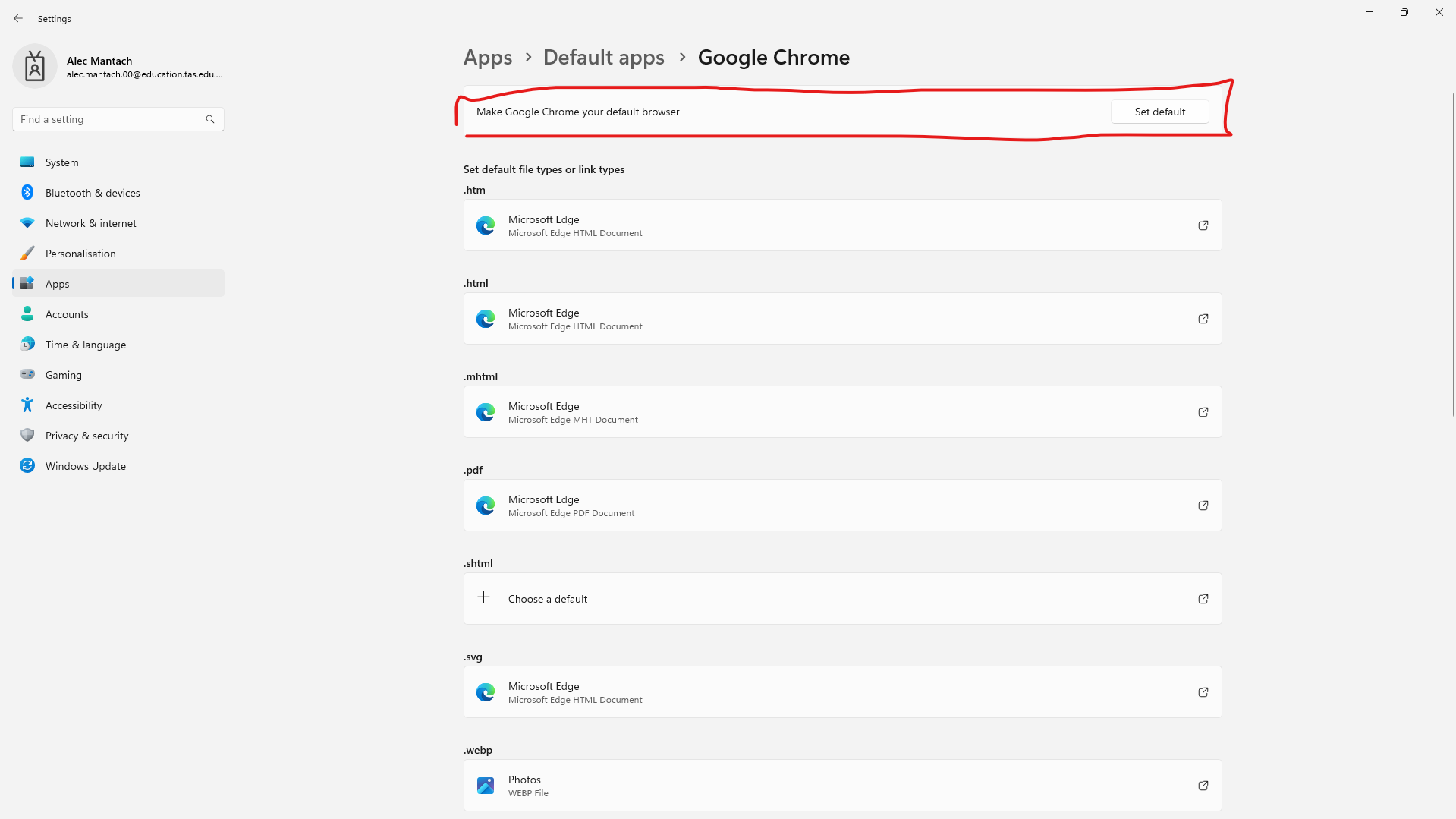Click the Privacy & security shield icon
Screen dimensions: 1456x819
[27, 435]
